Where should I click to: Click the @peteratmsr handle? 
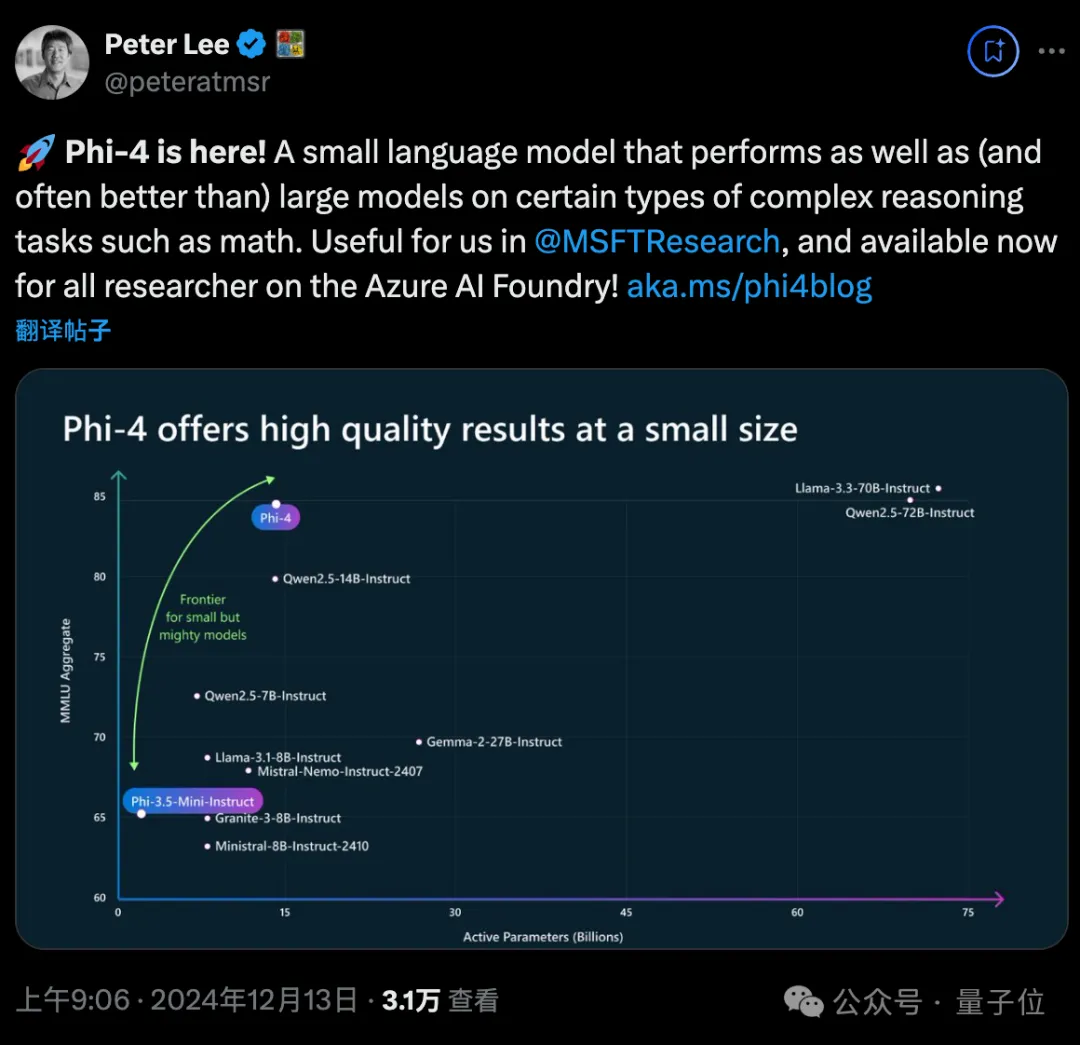click(187, 82)
